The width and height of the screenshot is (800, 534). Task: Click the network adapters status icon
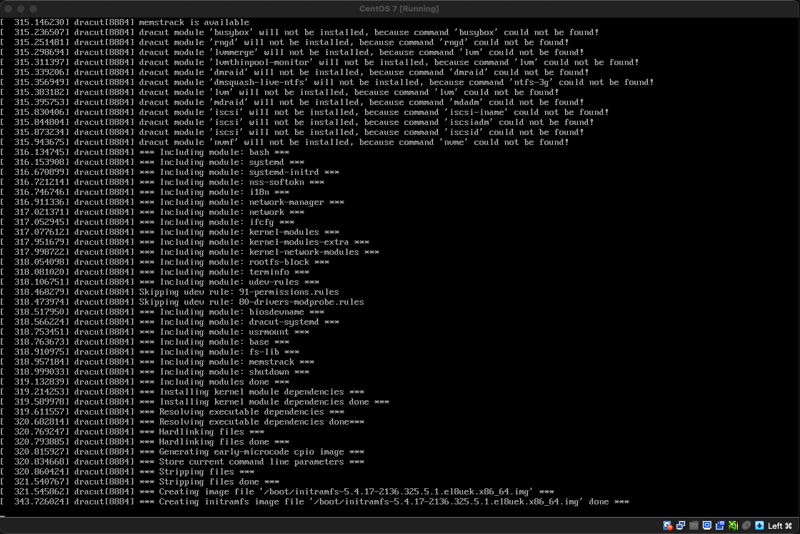point(681,525)
